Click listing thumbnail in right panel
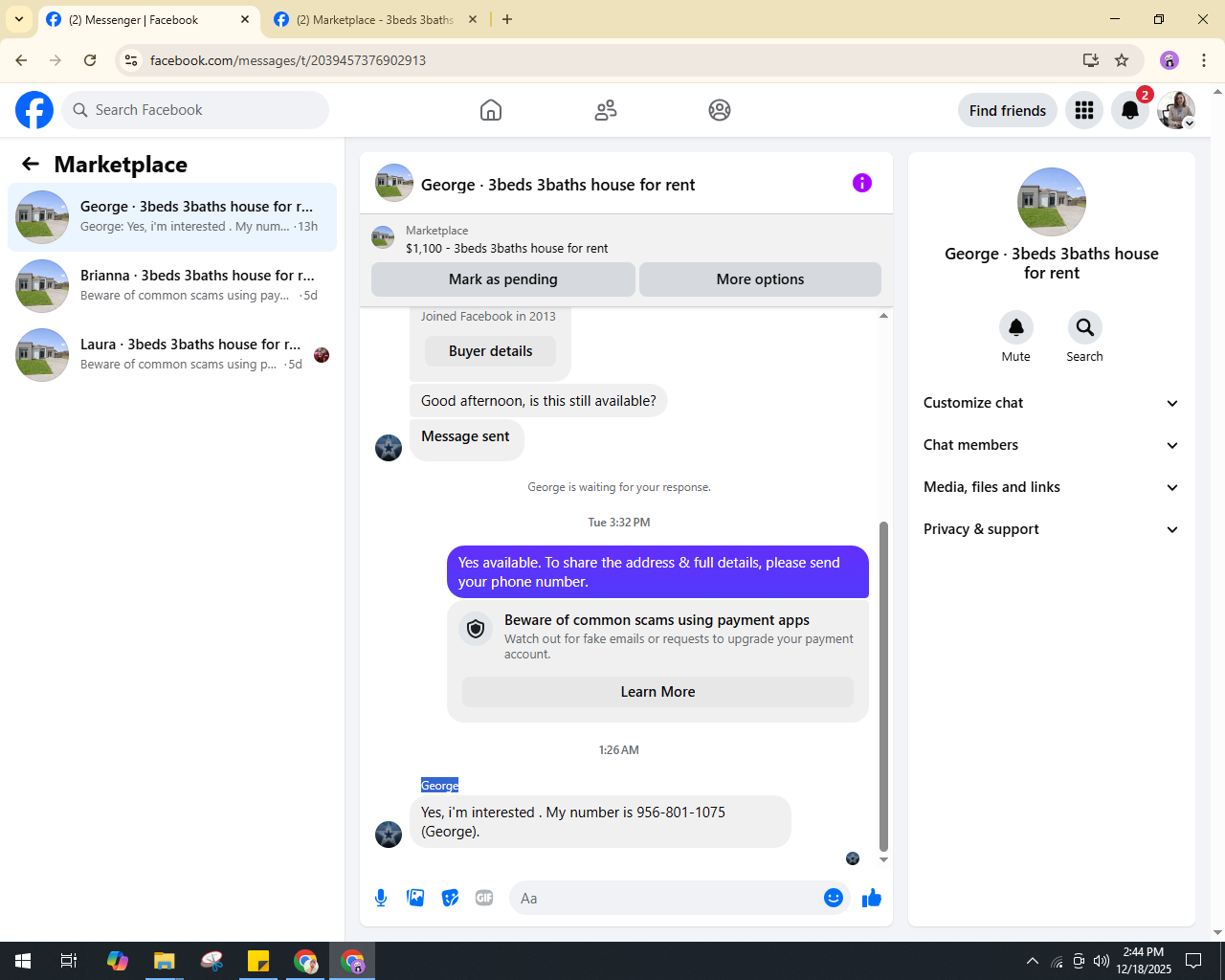 pyautogui.click(x=1052, y=202)
